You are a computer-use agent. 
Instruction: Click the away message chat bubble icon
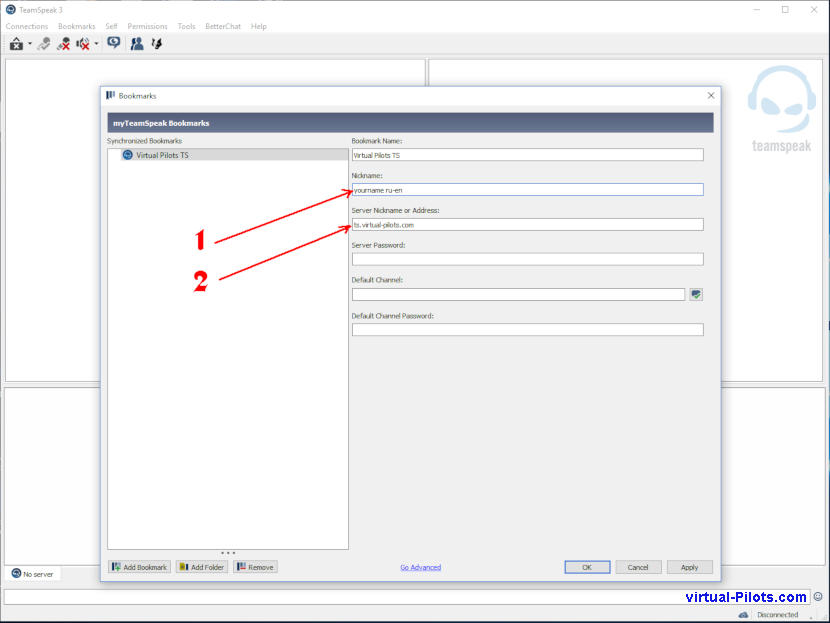click(x=113, y=43)
